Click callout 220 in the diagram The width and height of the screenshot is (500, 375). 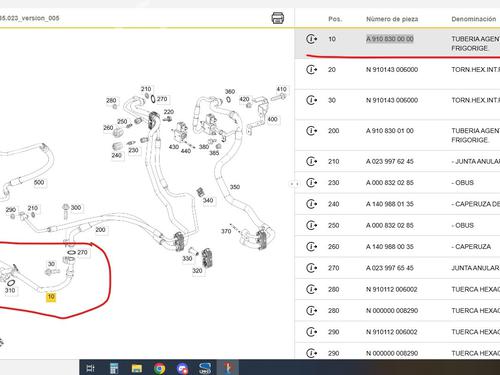[x=169, y=112]
